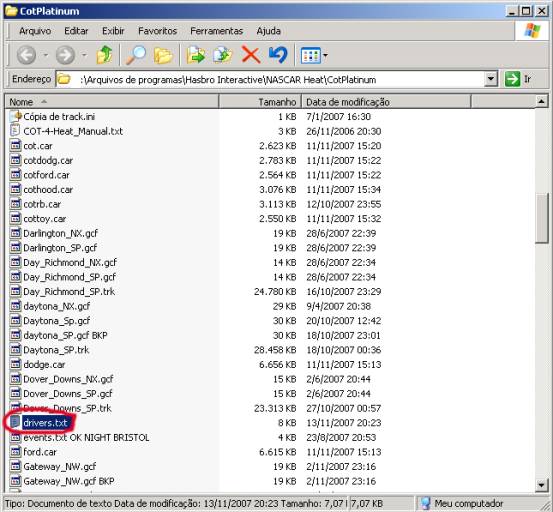Open the Exibir menu
553x512 pixels.
pyautogui.click(x=113, y=31)
